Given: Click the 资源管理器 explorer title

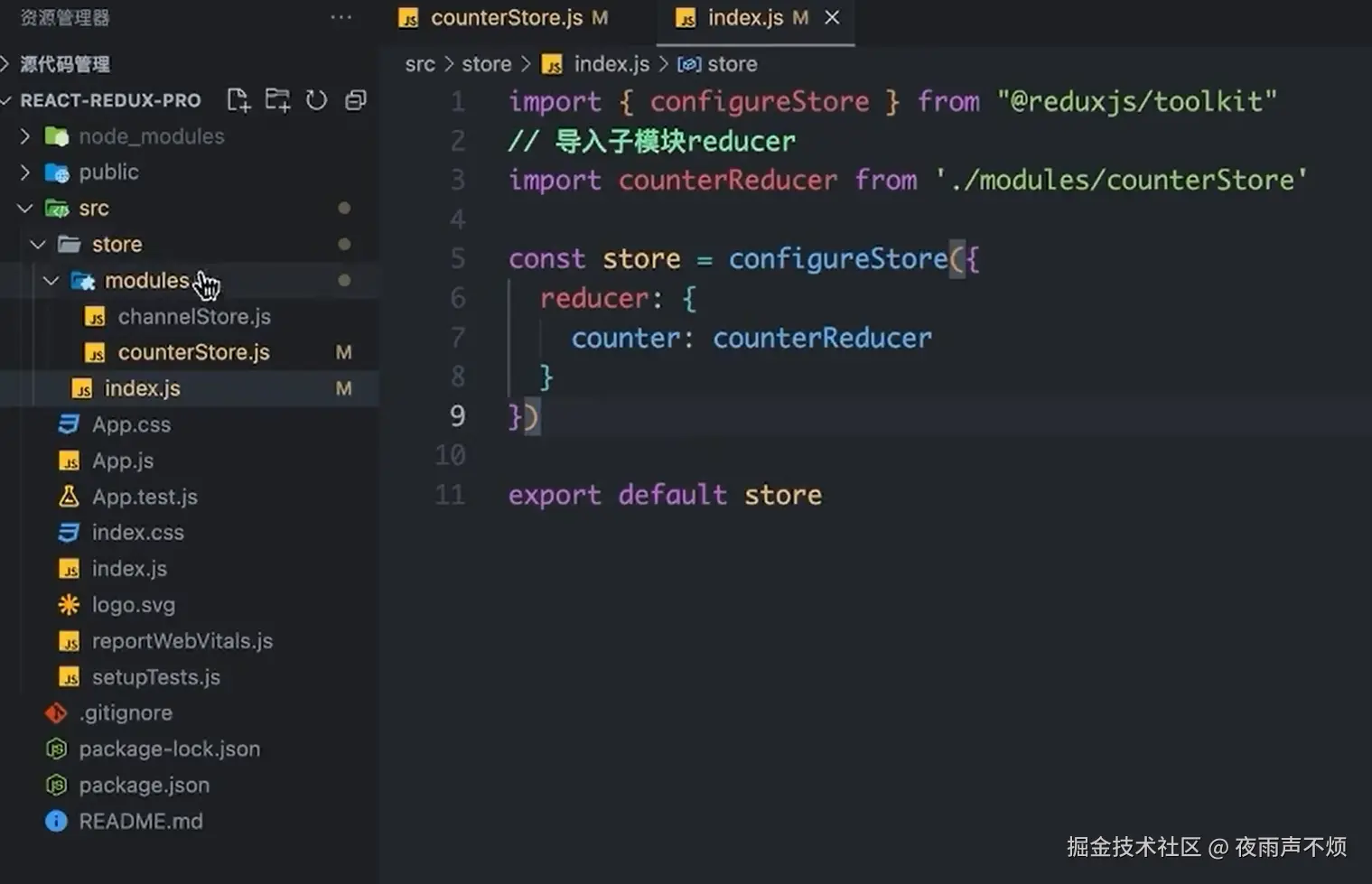Looking at the screenshot, I should tap(65, 17).
